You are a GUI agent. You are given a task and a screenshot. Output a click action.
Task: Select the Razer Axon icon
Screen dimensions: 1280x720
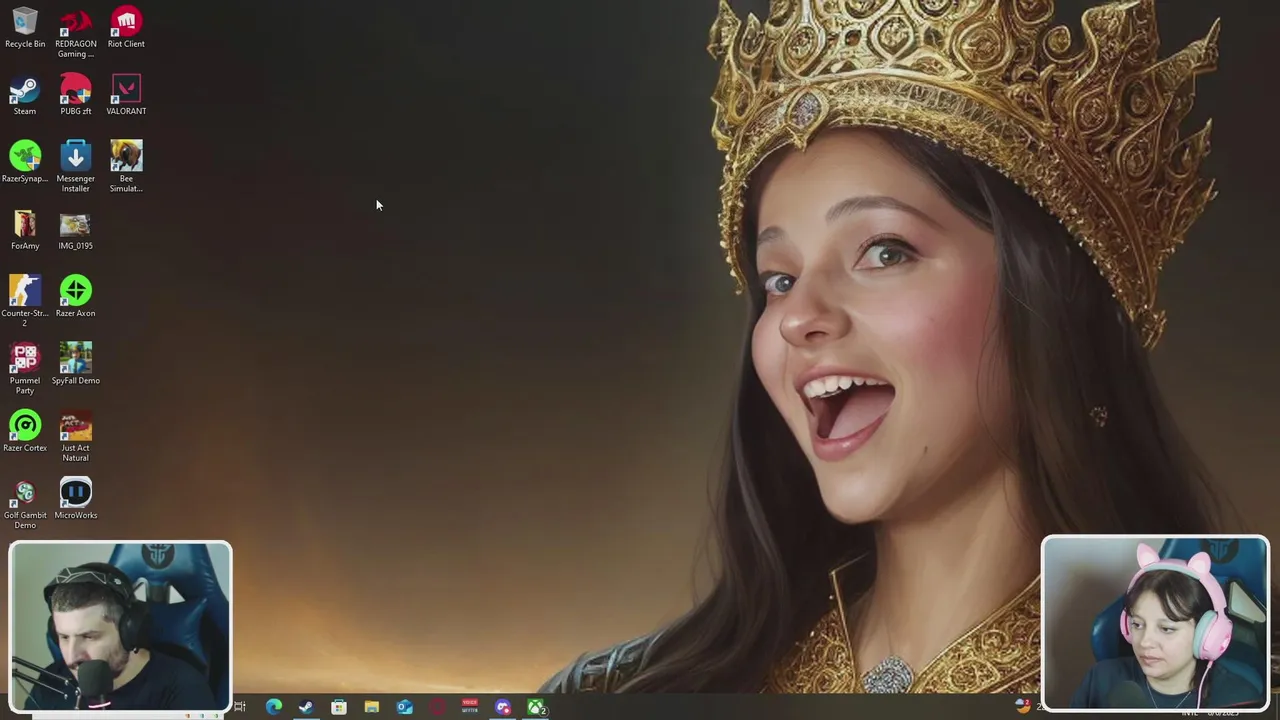click(76, 297)
